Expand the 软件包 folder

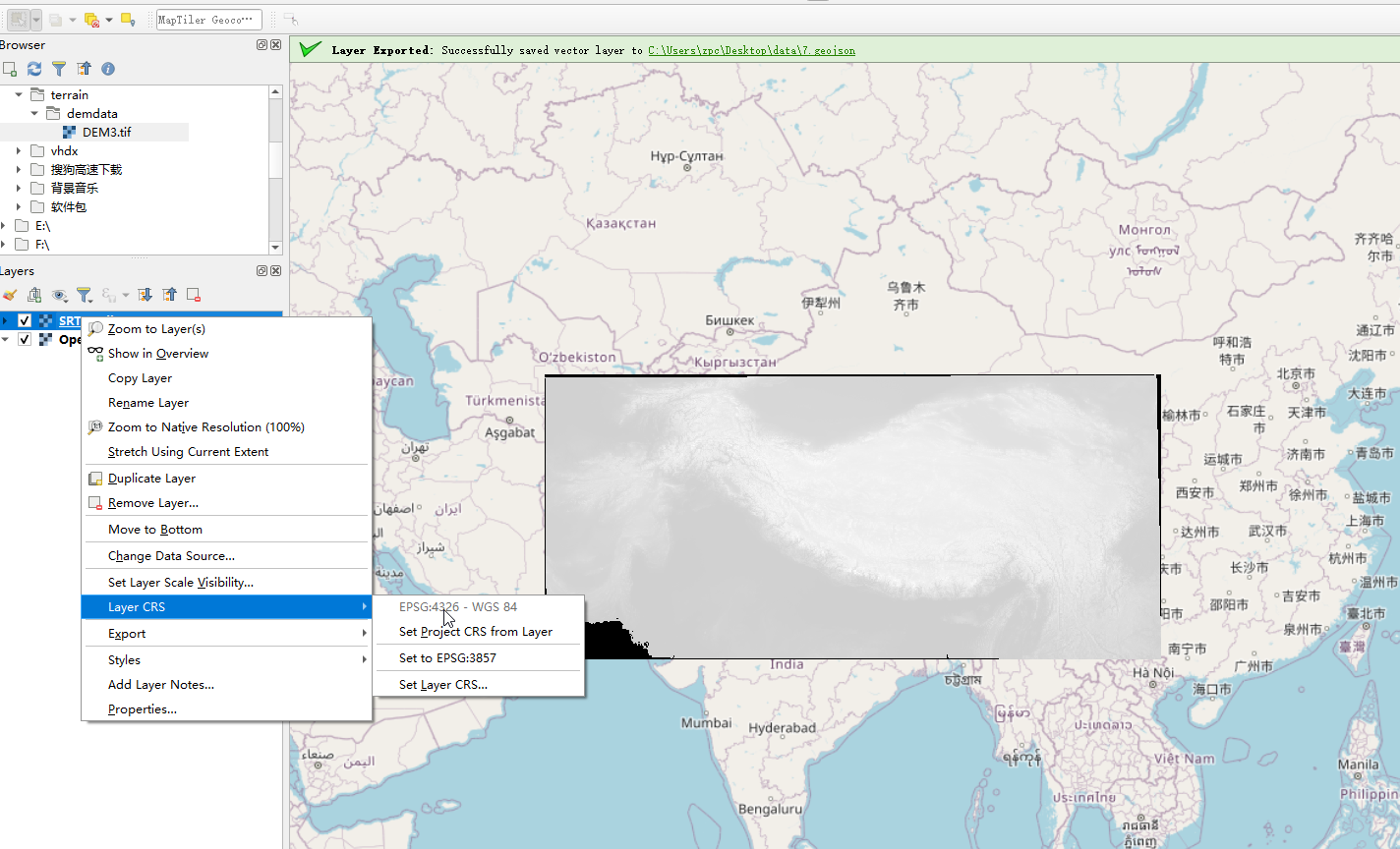coord(19,207)
